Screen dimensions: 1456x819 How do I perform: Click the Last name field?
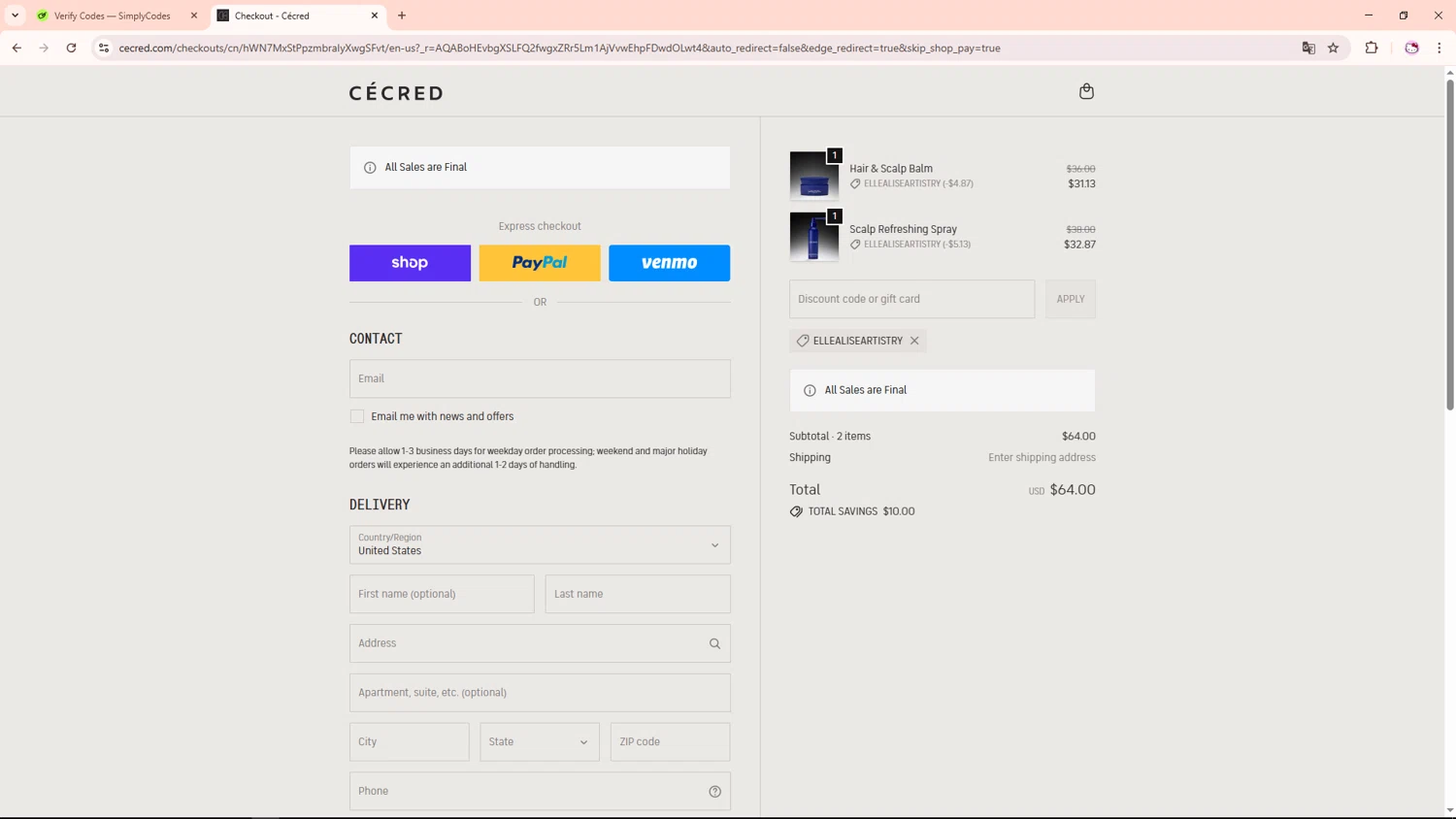point(638,594)
